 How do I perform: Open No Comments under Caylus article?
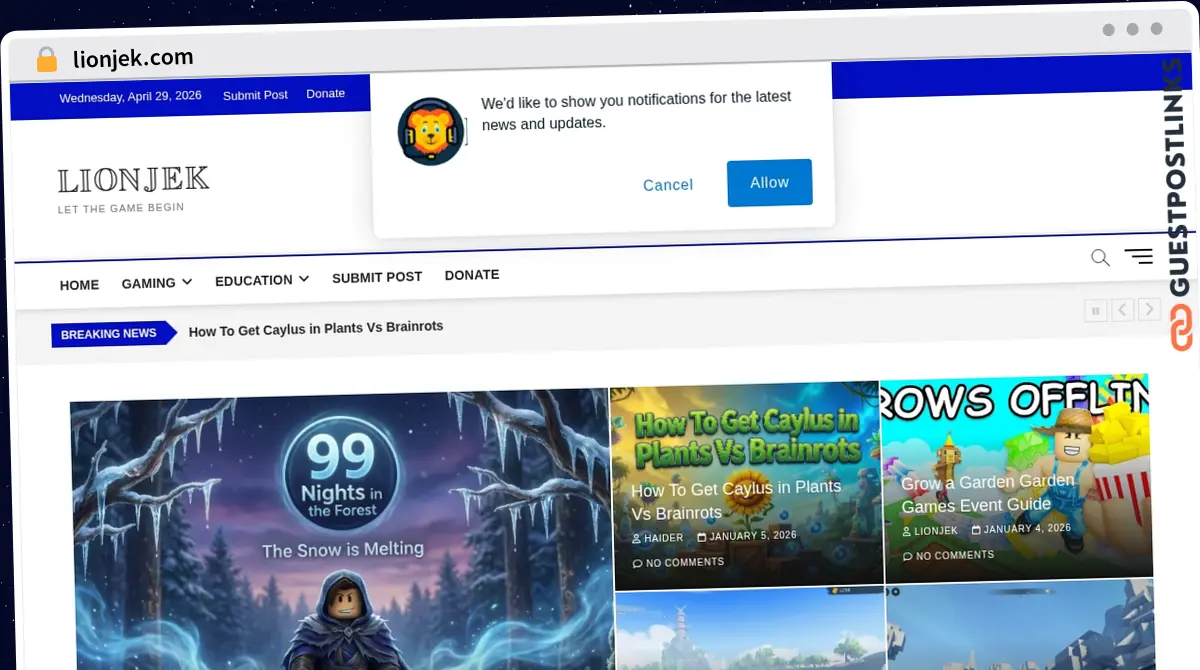[x=678, y=563]
